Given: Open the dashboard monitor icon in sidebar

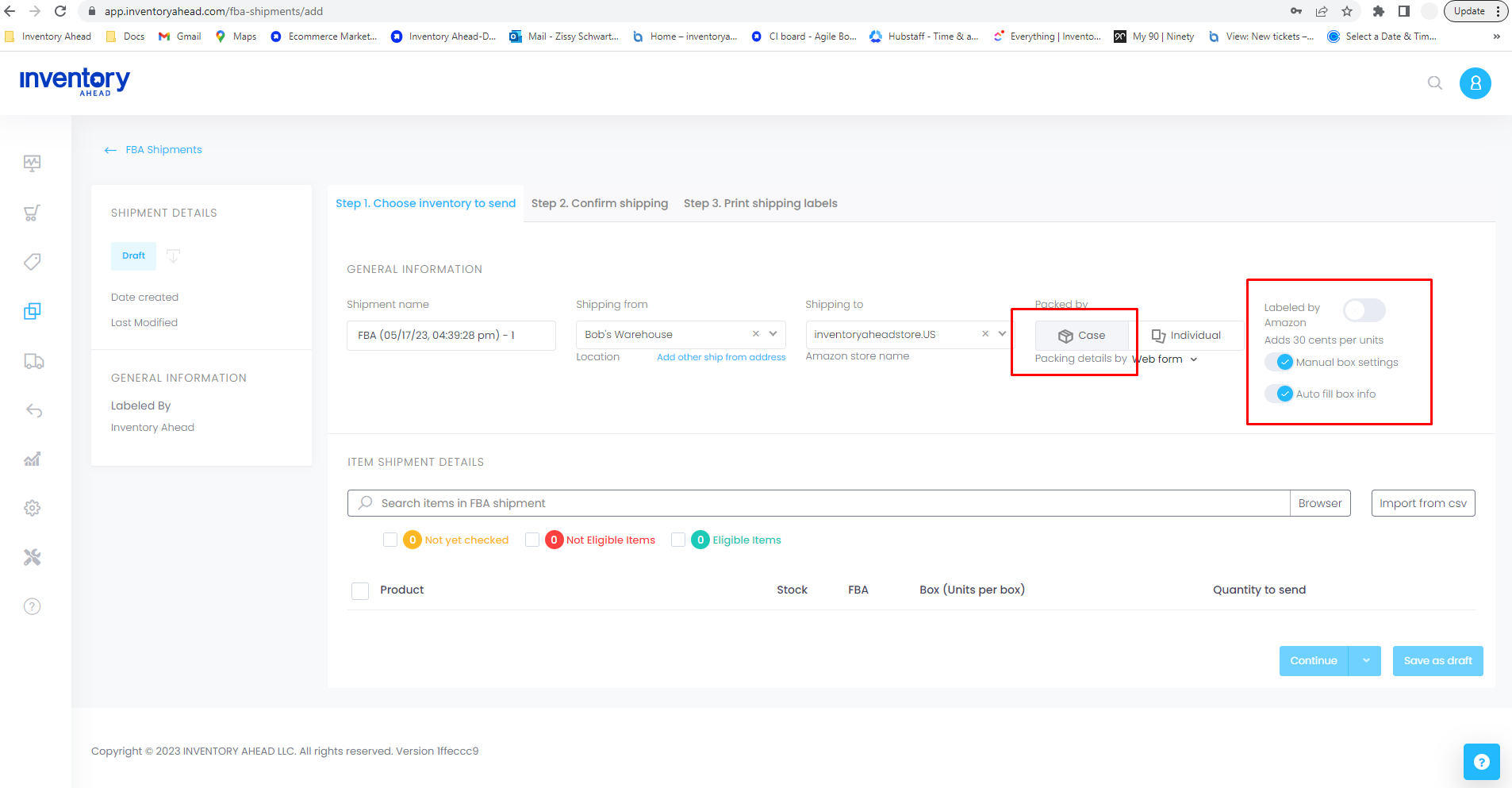Looking at the screenshot, I should tap(32, 163).
